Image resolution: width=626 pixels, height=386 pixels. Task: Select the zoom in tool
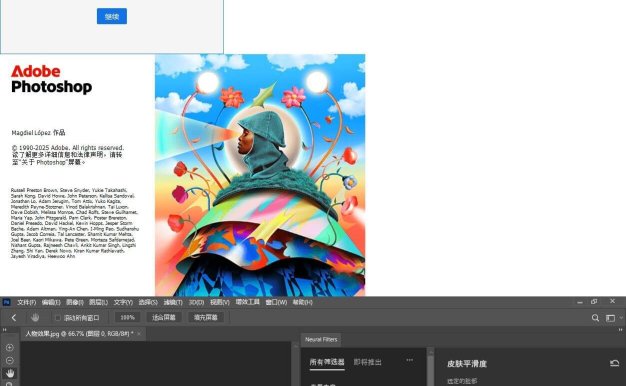pyautogui.click(x=10, y=348)
